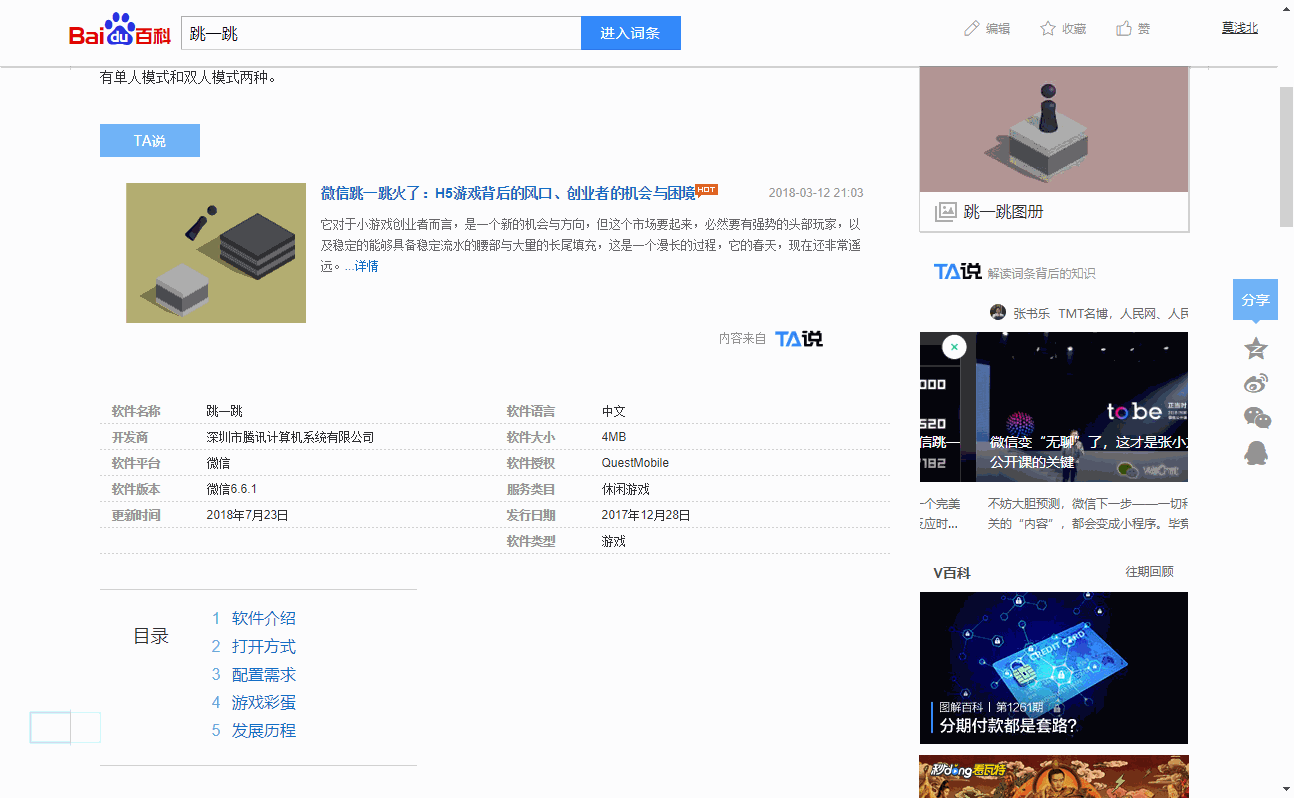The image size is (1294, 798).
Task: Share to WeChat from the sidebar
Action: pyautogui.click(x=1256, y=417)
